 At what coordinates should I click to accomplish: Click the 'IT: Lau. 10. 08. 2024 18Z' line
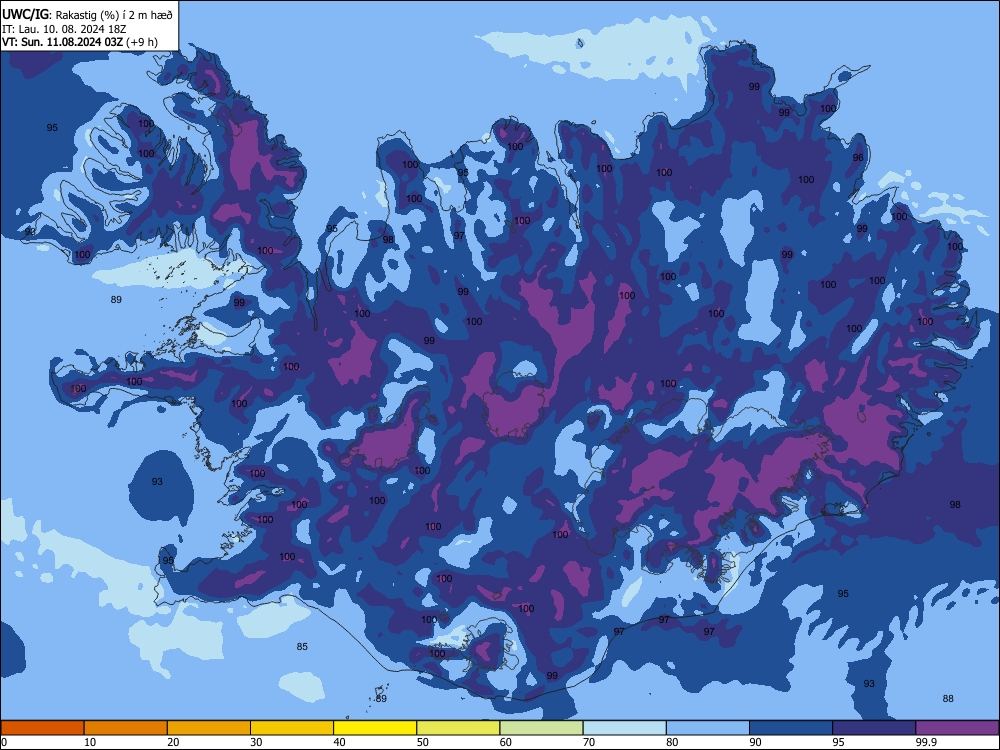coord(64,29)
